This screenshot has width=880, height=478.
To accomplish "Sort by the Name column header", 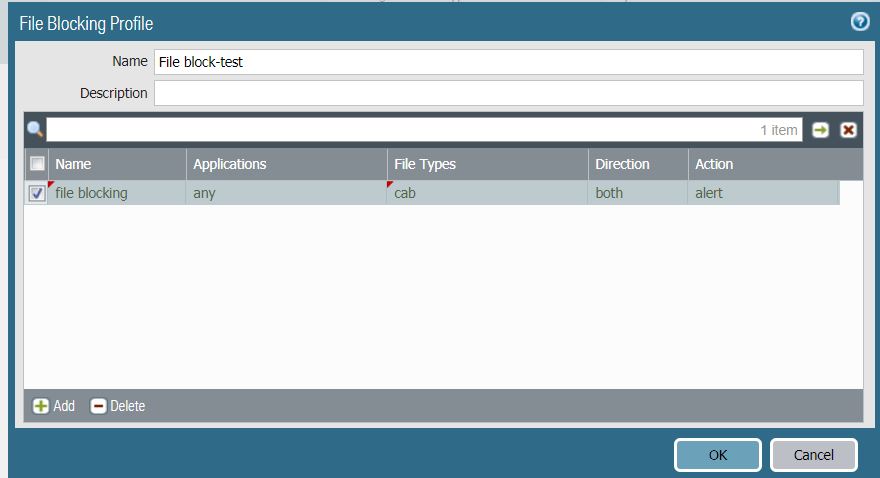I will click(x=117, y=164).
